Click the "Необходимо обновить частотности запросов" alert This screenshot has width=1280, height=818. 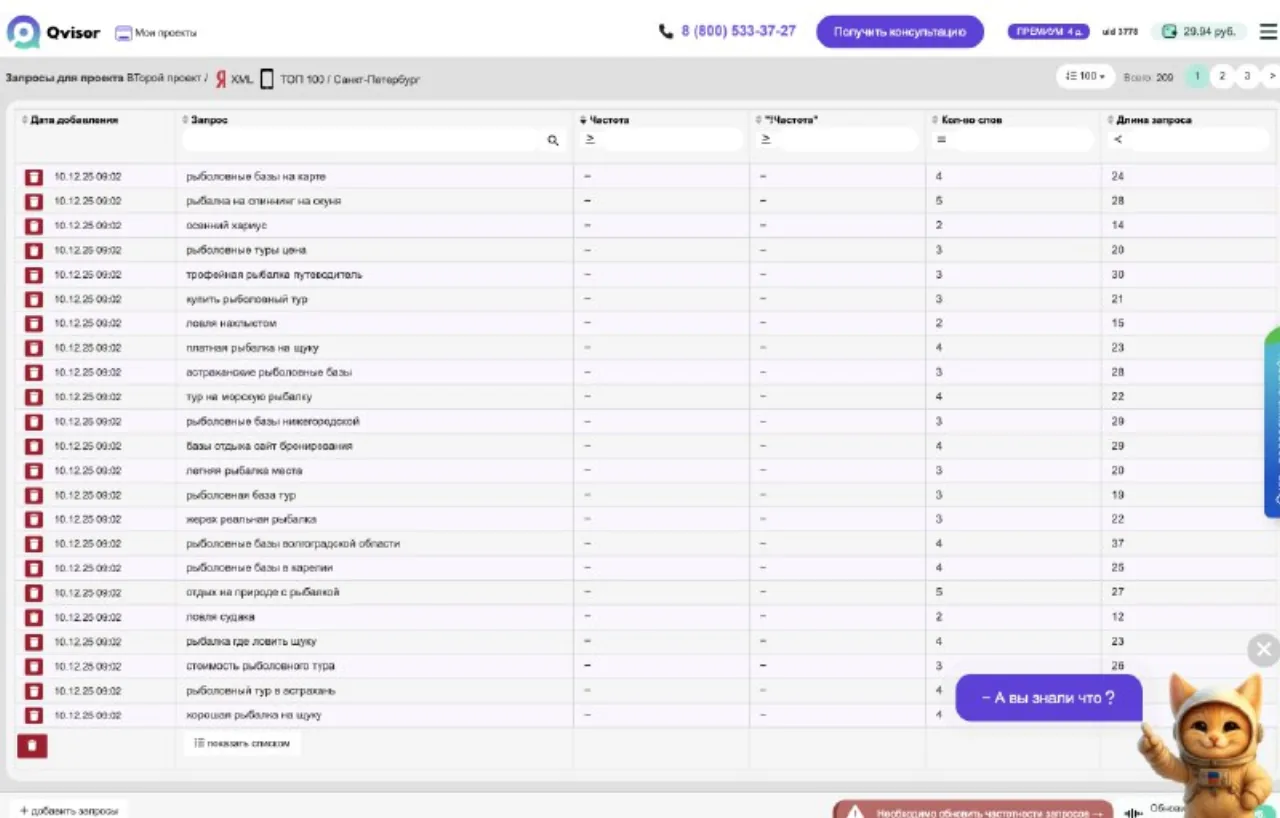point(973,812)
